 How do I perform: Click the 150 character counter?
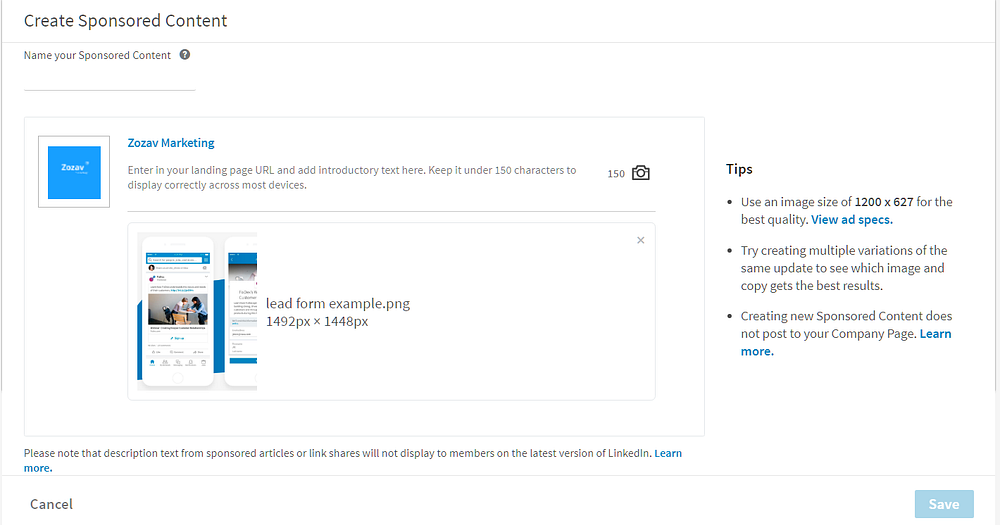pyautogui.click(x=616, y=174)
